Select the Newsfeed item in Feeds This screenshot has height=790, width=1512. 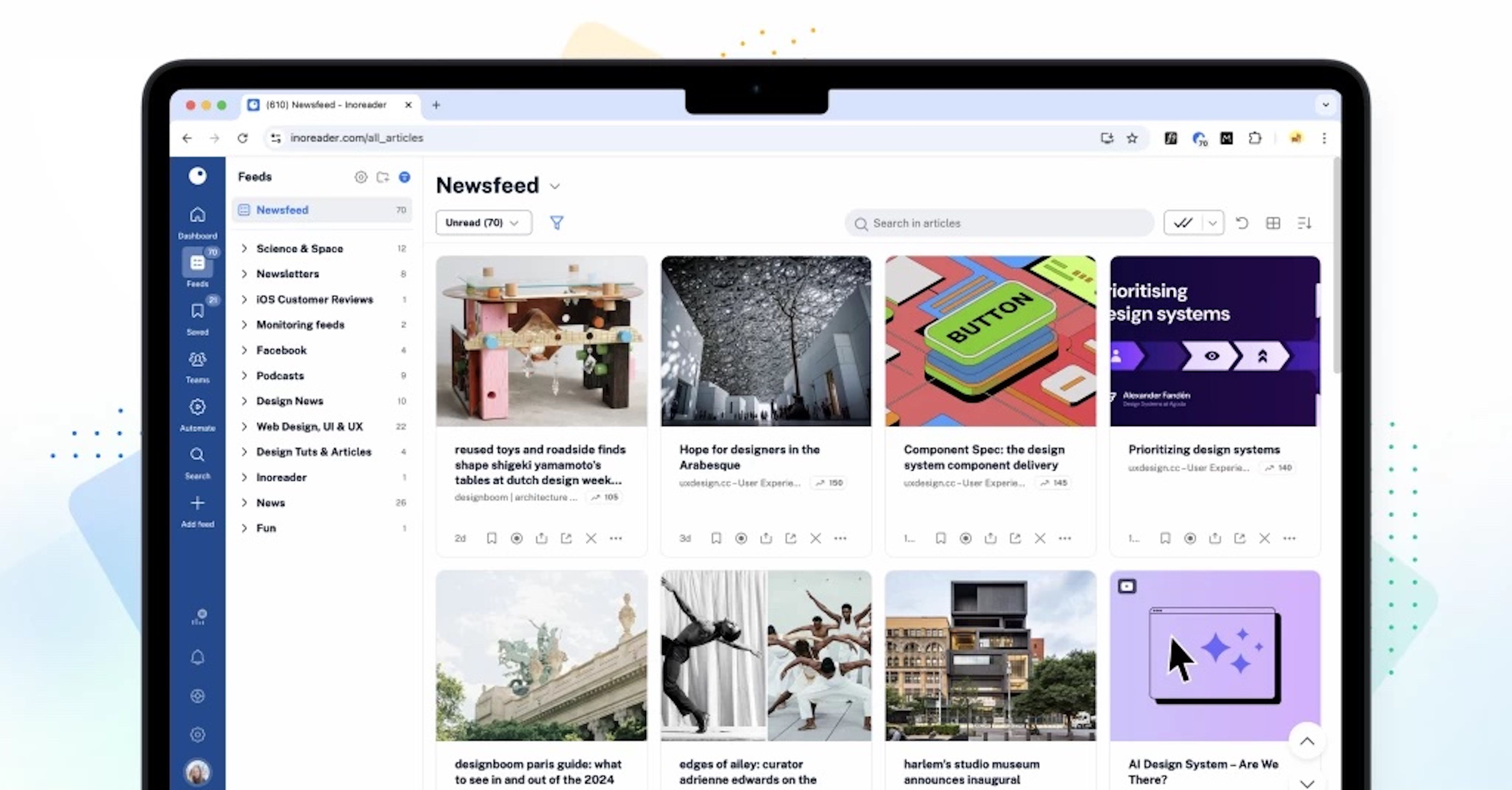coord(322,210)
